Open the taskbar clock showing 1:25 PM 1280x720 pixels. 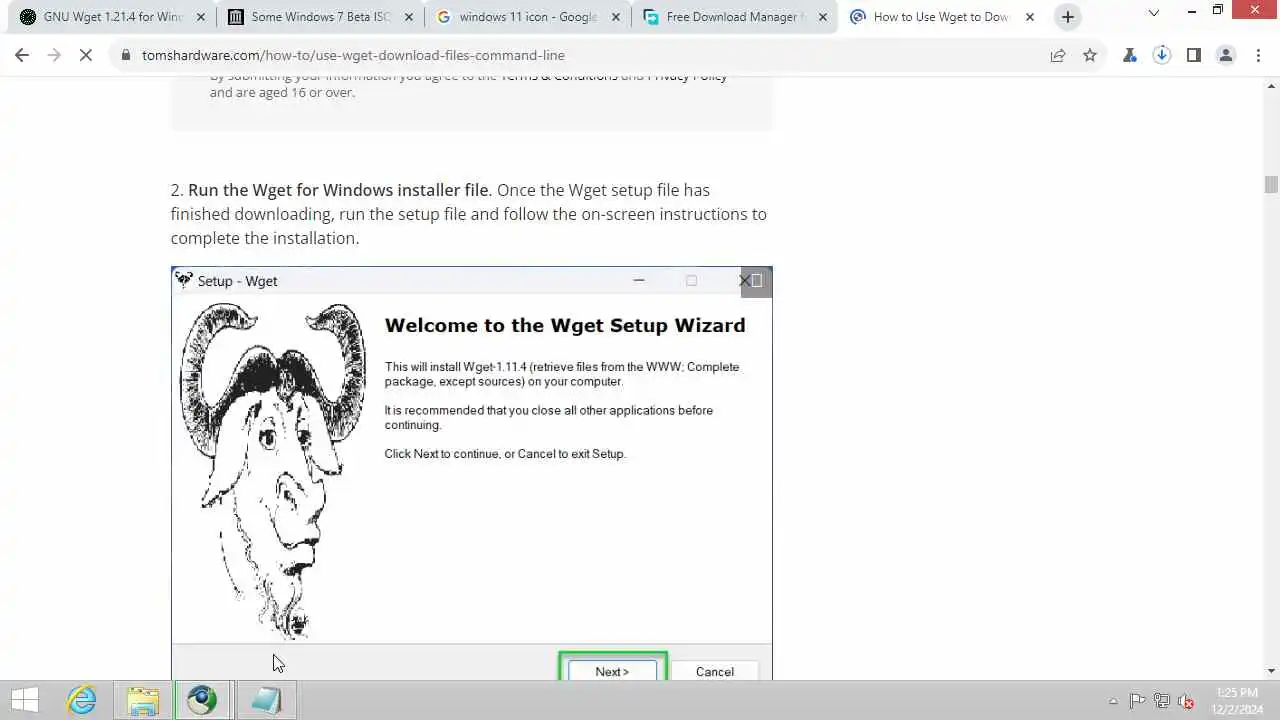pos(1236,700)
